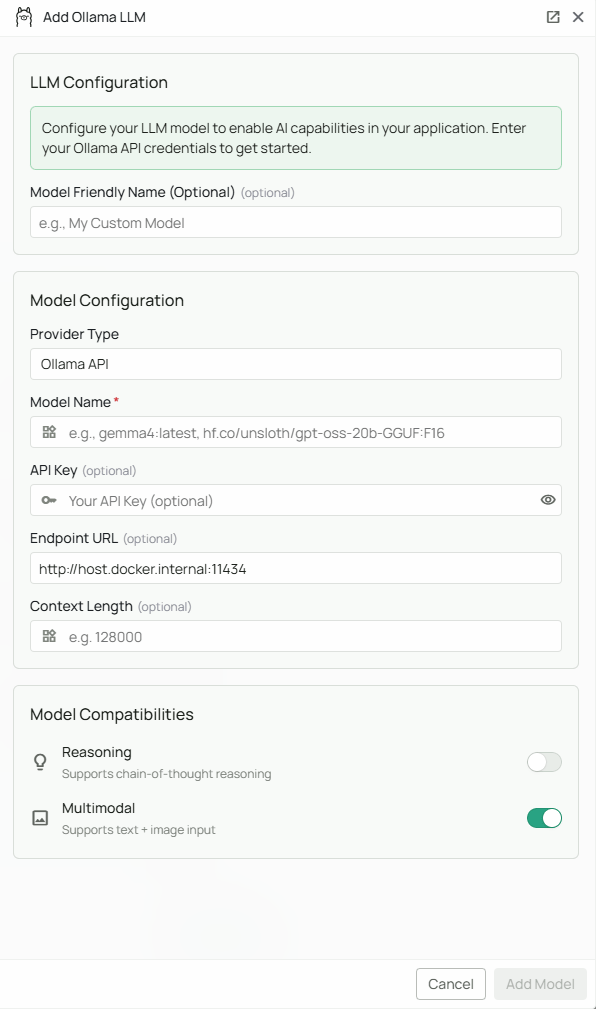Click the Reasoning lightbulb icon
Image resolution: width=596 pixels, height=1009 pixels.
40,762
